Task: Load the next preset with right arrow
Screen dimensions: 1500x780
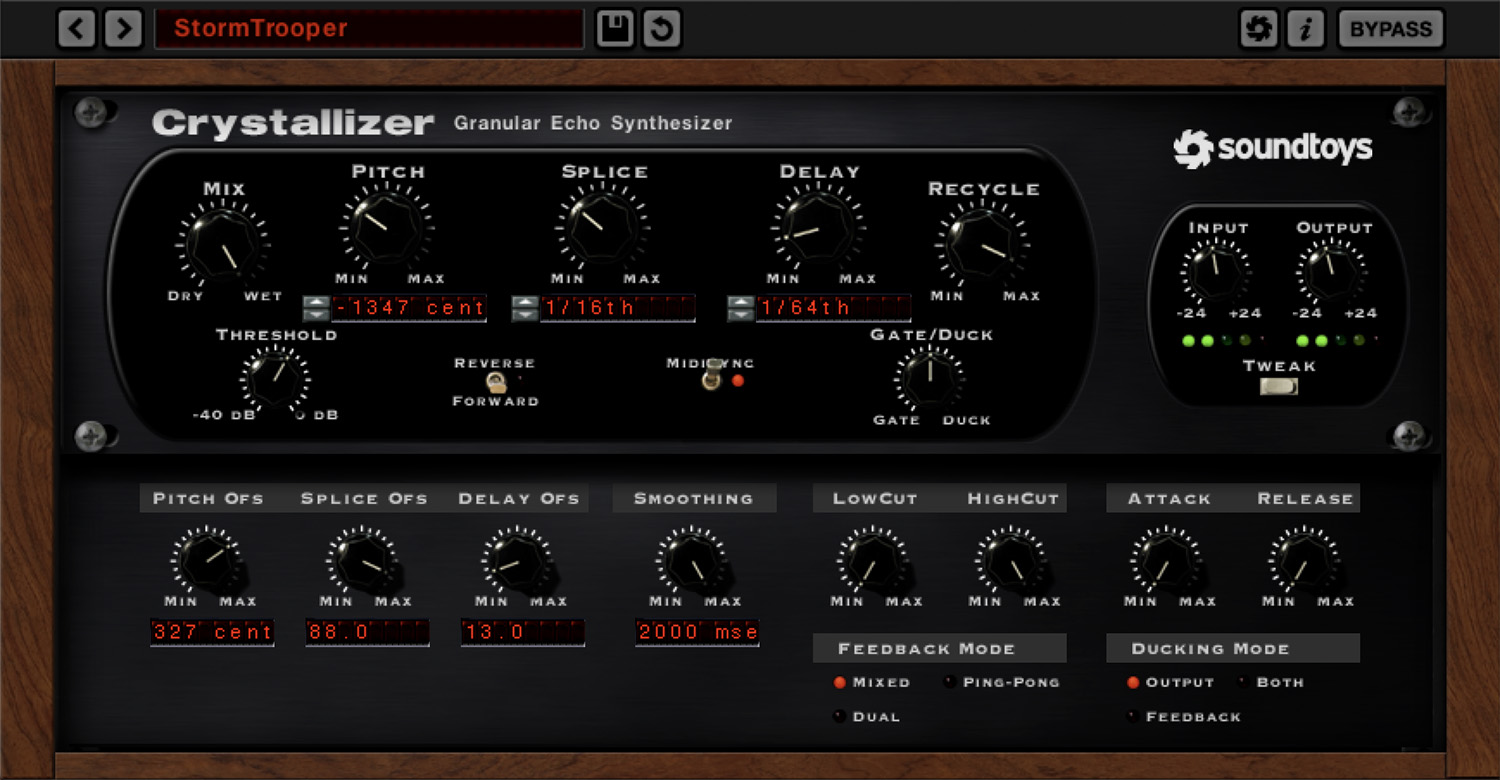Action: coord(123,28)
